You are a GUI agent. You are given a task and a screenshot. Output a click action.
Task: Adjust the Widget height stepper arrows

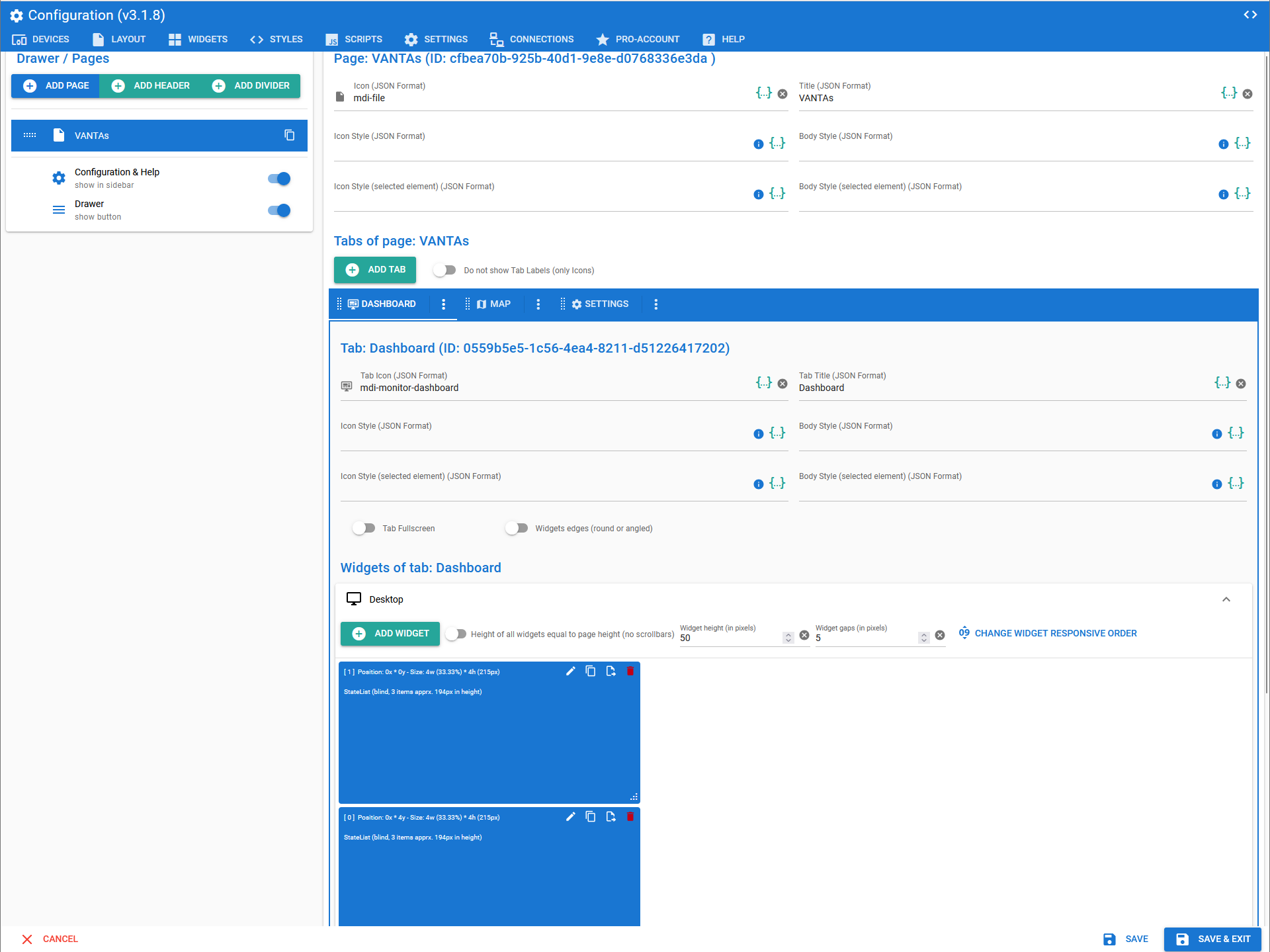pos(788,638)
